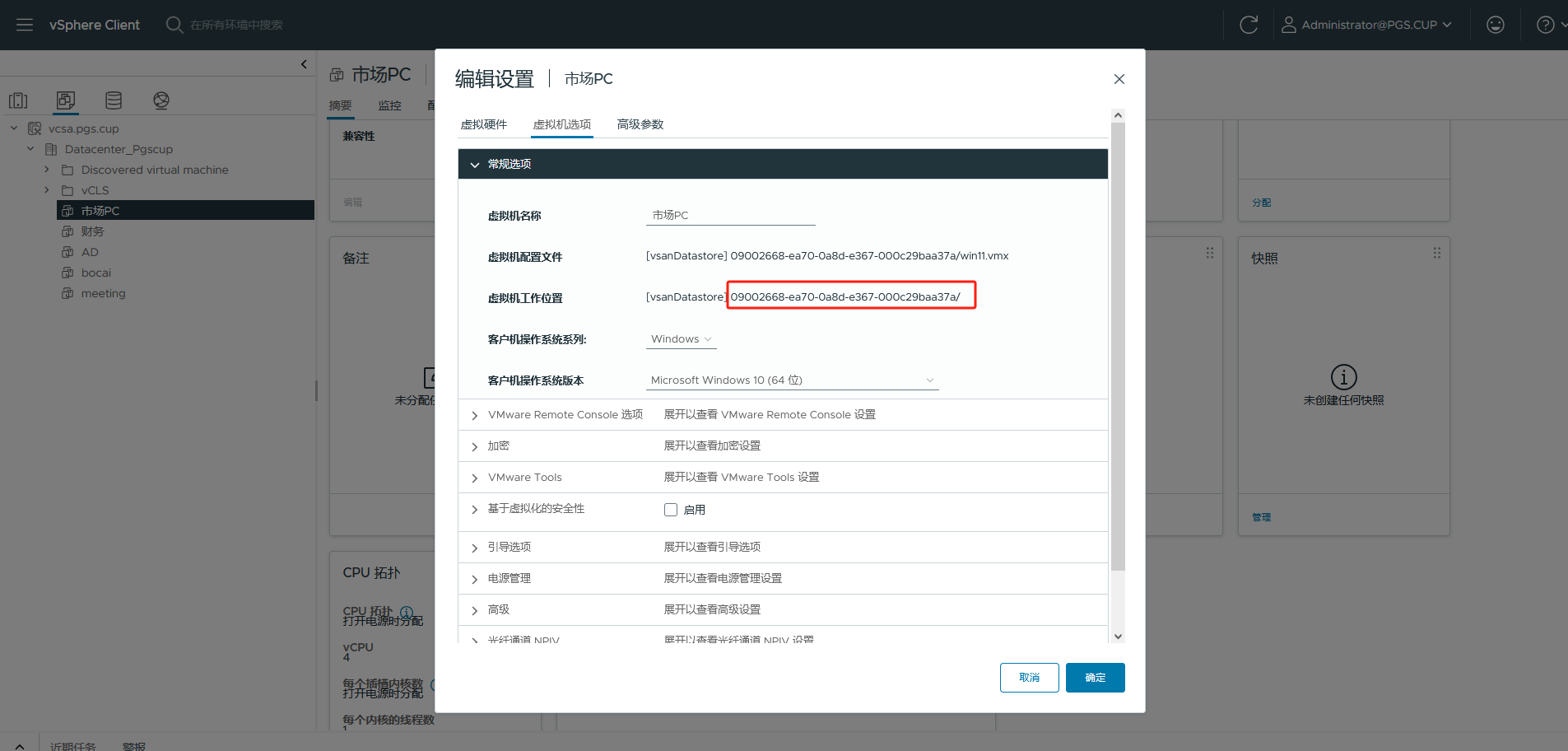Click the CPU 拓扑 info icon
The width and height of the screenshot is (1568, 751).
(406, 613)
